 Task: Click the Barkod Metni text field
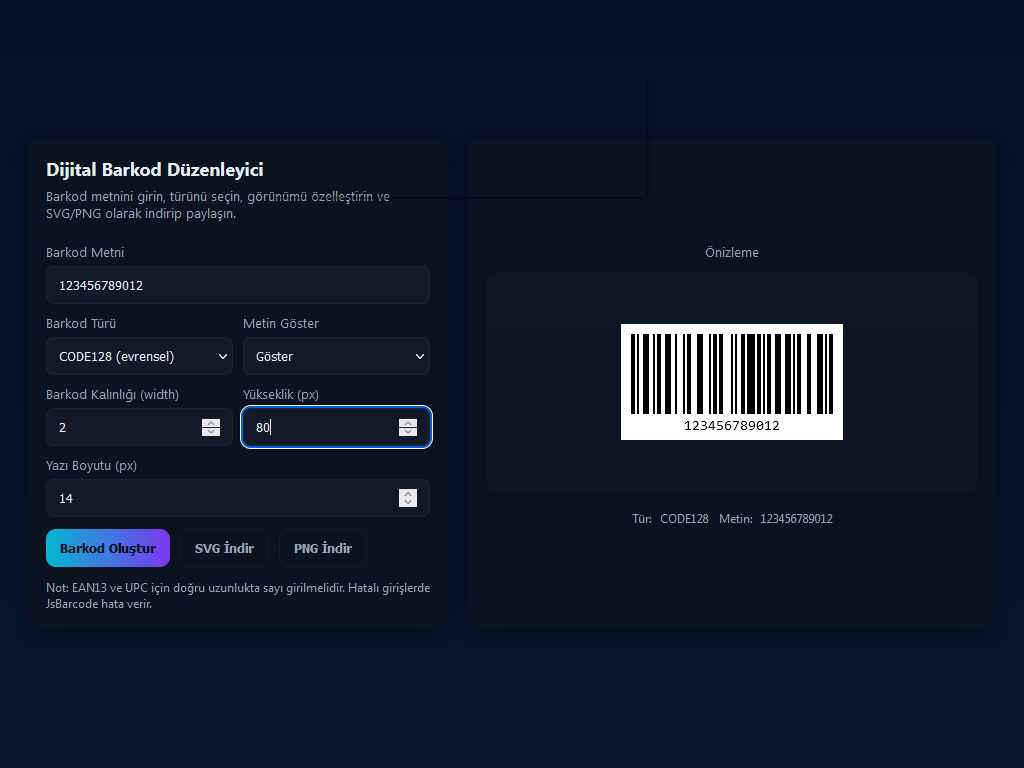pos(237,285)
